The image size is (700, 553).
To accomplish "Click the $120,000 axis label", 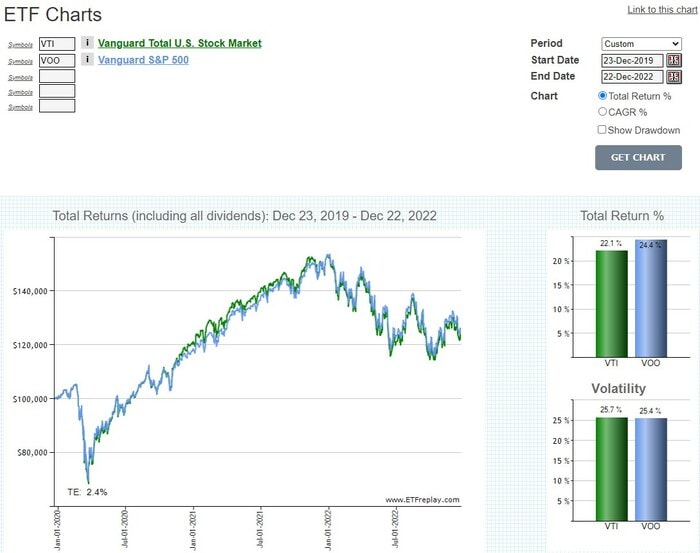I will click(30, 345).
